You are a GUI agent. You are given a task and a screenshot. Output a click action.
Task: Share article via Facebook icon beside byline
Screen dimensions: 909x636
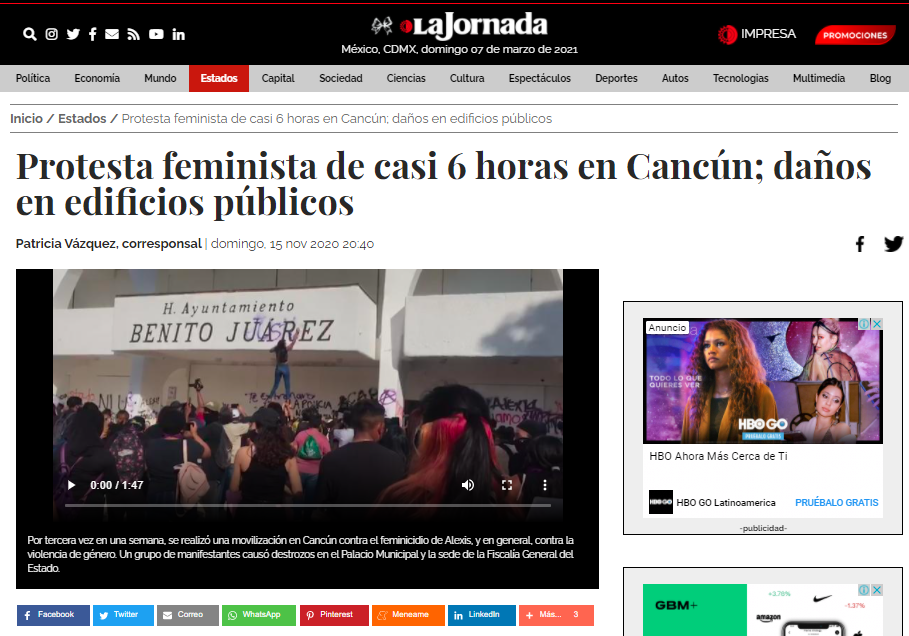[x=860, y=244]
